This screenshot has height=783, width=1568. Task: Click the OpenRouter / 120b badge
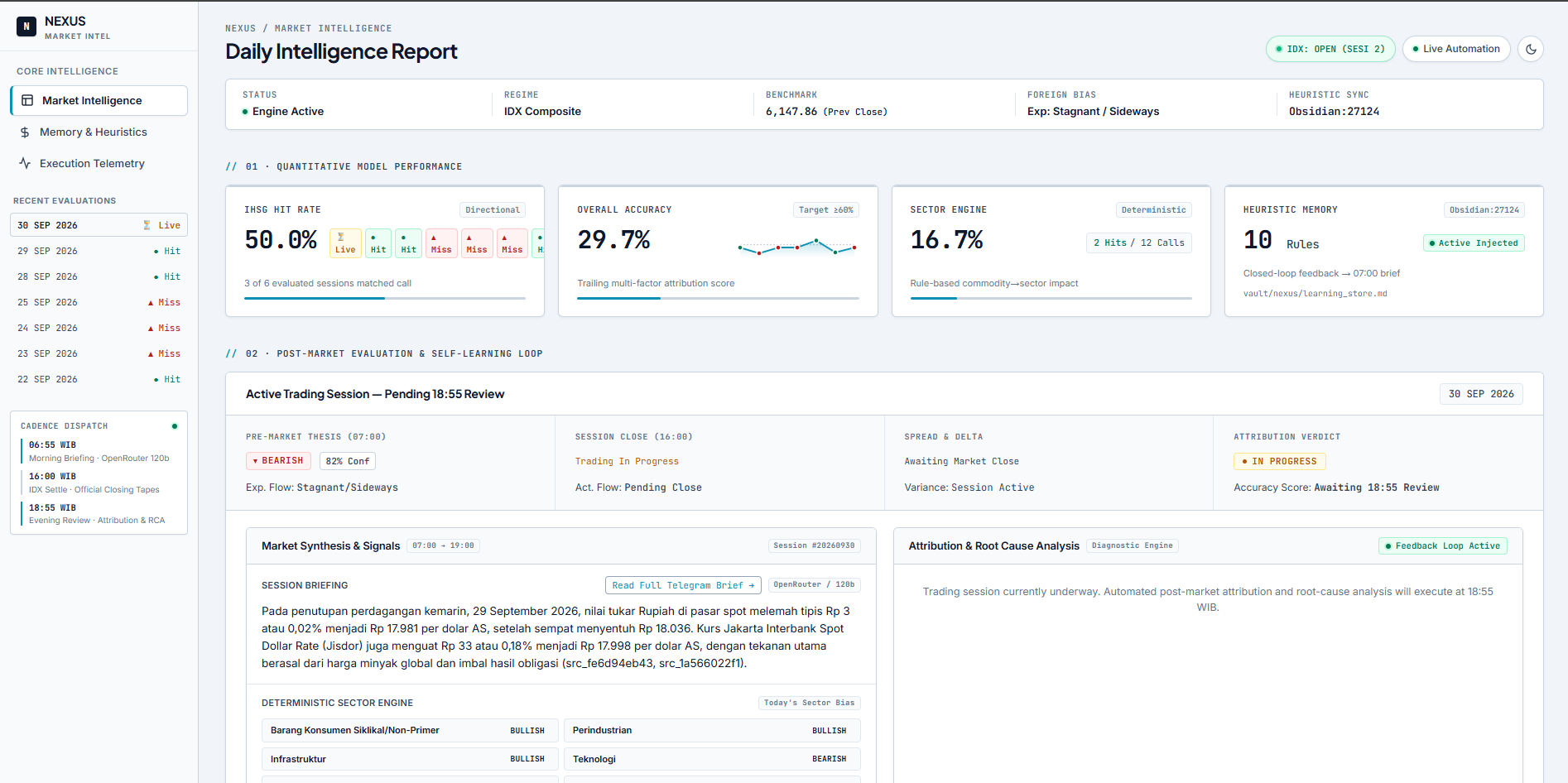click(814, 584)
